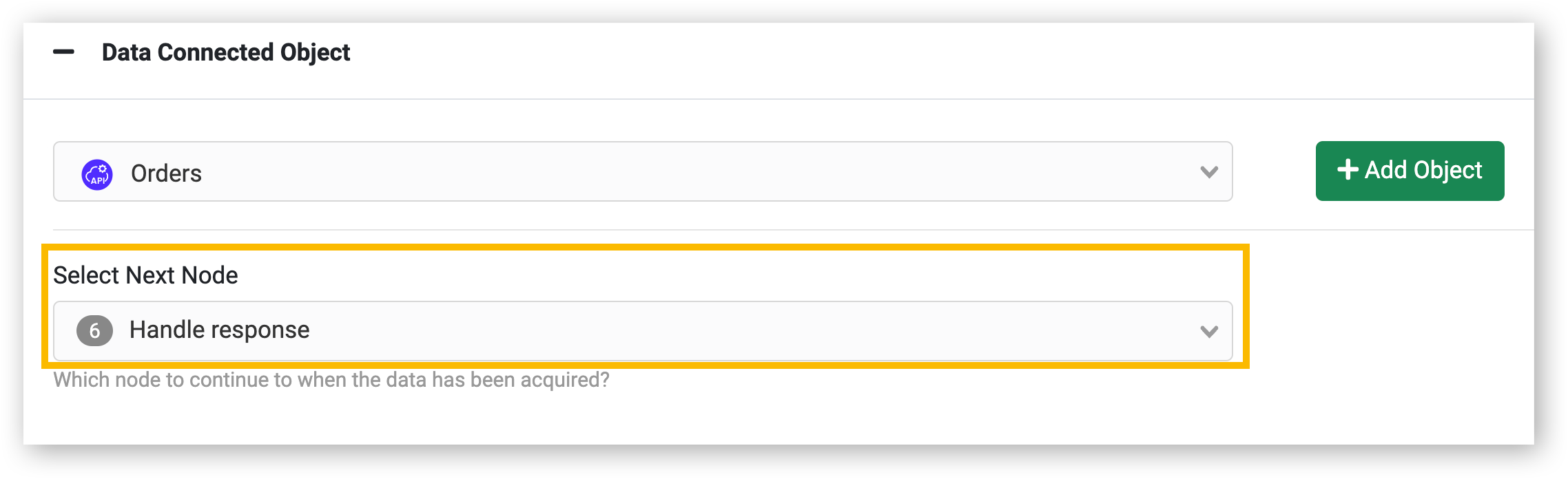Click the divider line below the Orders selector
This screenshot has width=1568, height=479.
[793, 230]
